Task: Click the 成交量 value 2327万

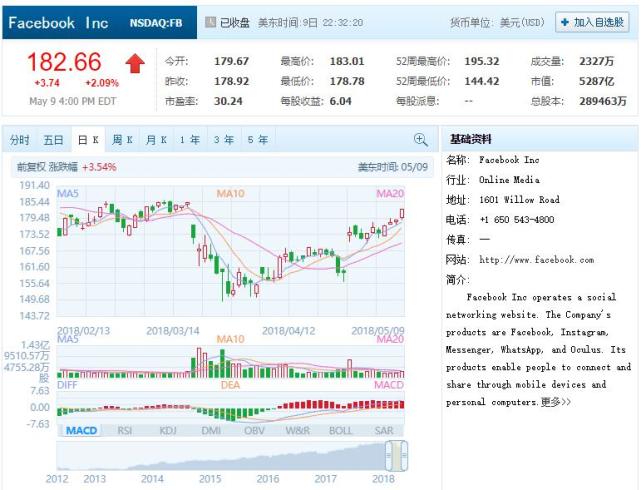Action: click(596, 61)
